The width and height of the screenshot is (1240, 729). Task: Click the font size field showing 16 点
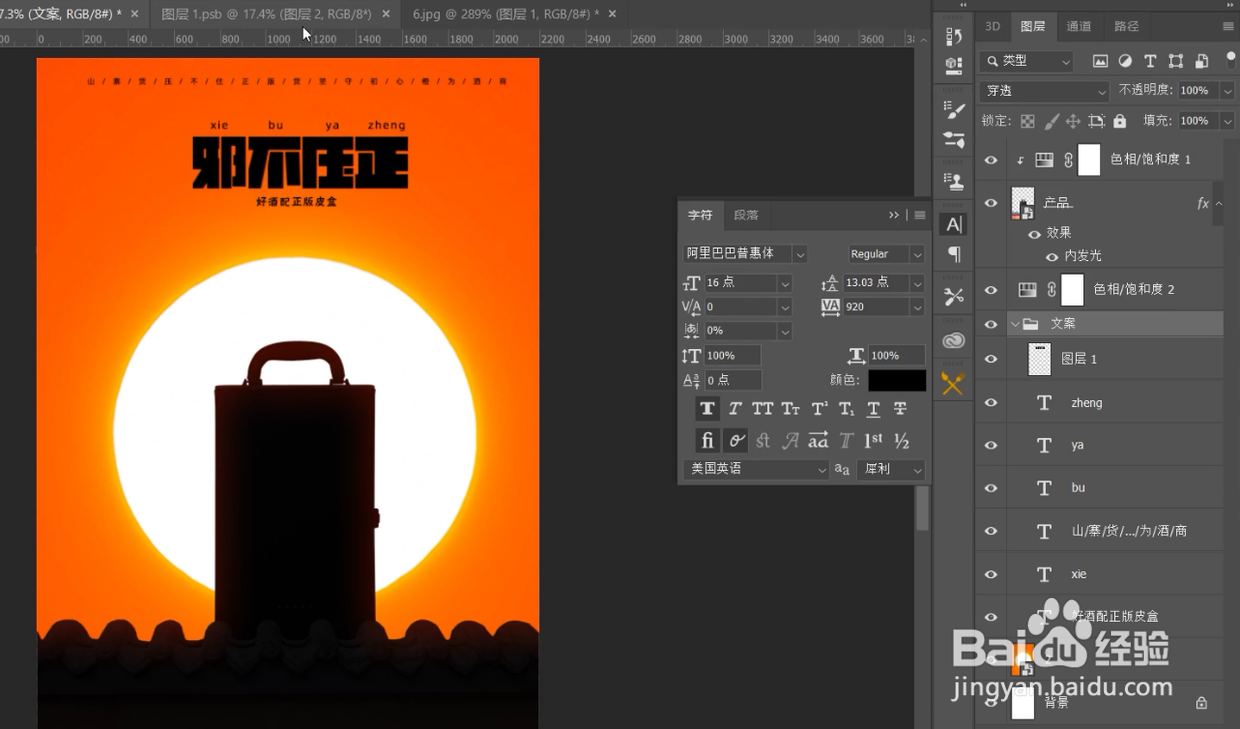point(739,283)
